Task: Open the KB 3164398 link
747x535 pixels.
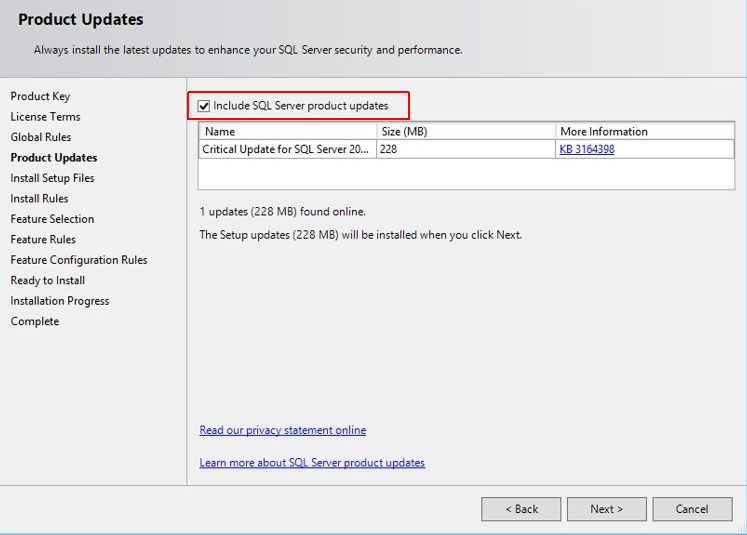Action: tap(586, 149)
